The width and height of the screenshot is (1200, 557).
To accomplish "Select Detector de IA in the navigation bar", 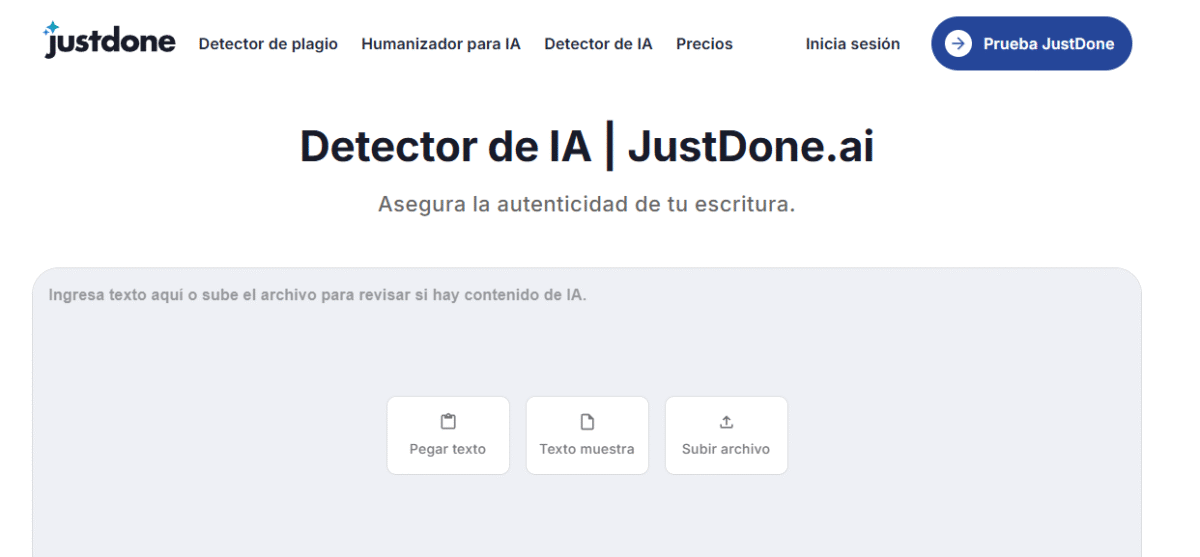I will (x=598, y=44).
